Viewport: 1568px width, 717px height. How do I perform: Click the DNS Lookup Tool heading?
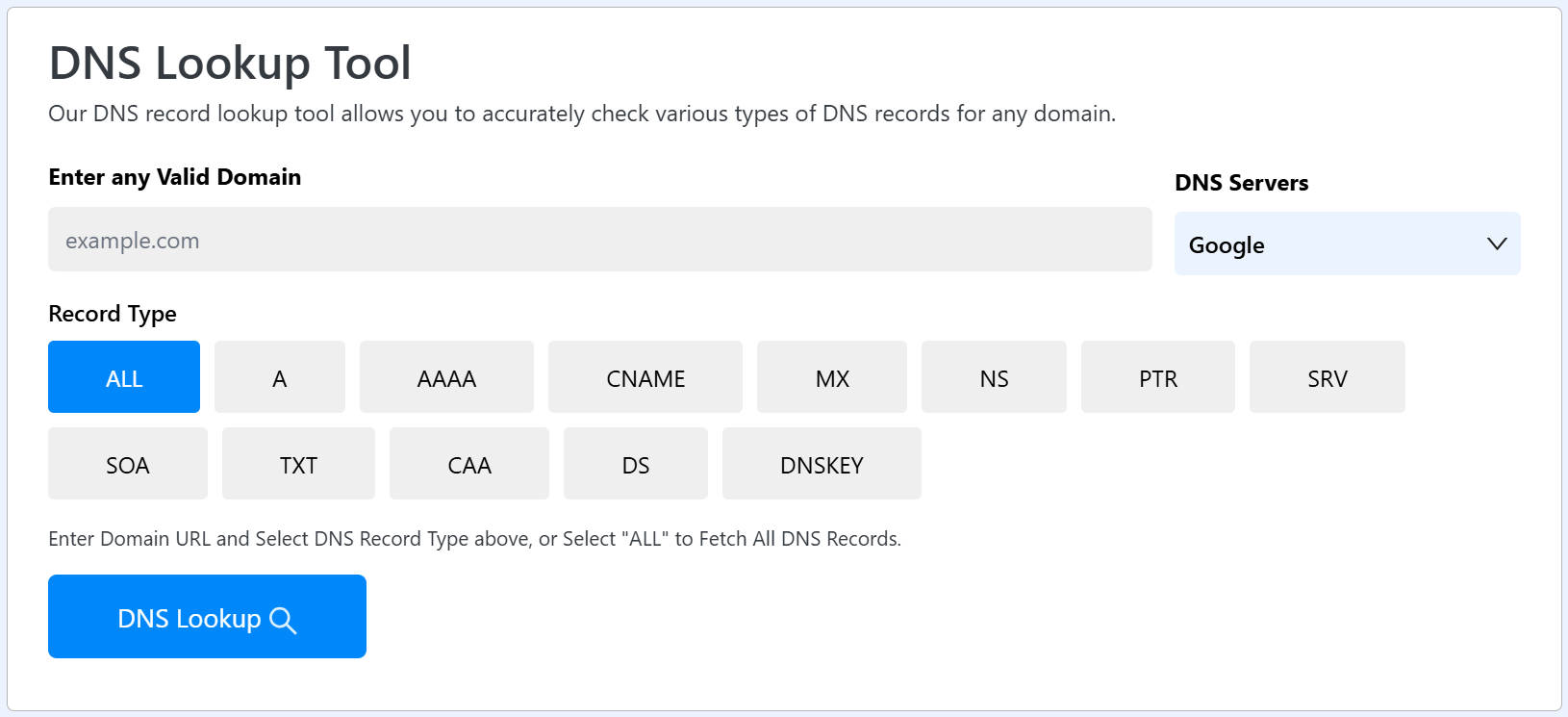coord(230,64)
